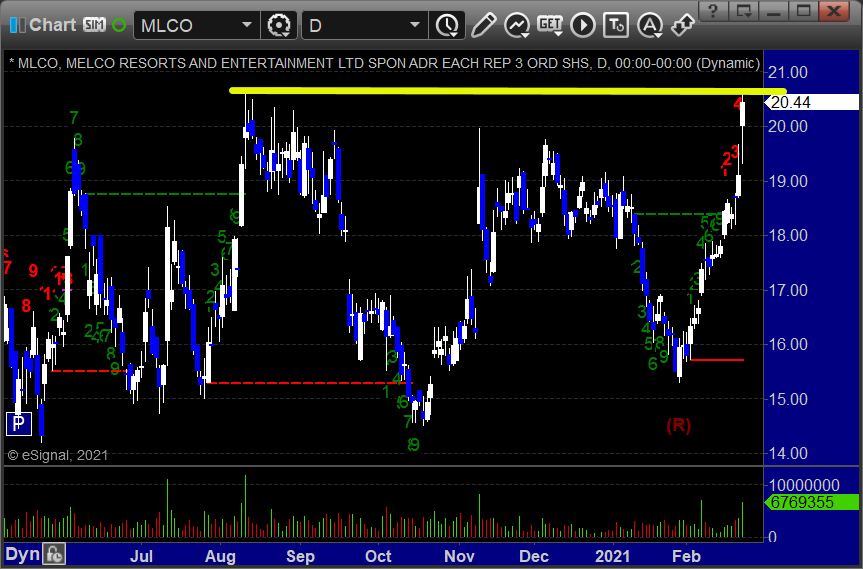Select the yellow horizontal resistance line
The image size is (863, 569).
click(507, 91)
